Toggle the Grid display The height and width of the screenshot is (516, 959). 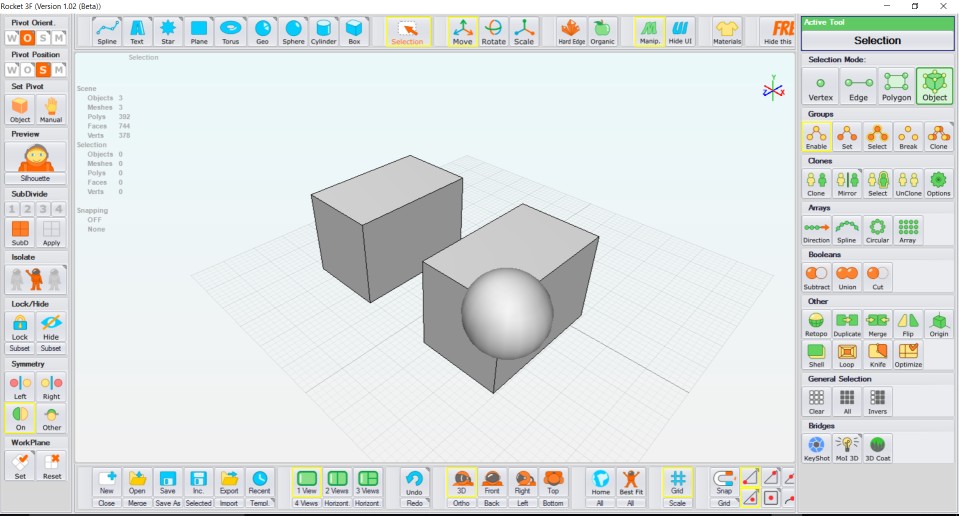pyautogui.click(x=677, y=482)
